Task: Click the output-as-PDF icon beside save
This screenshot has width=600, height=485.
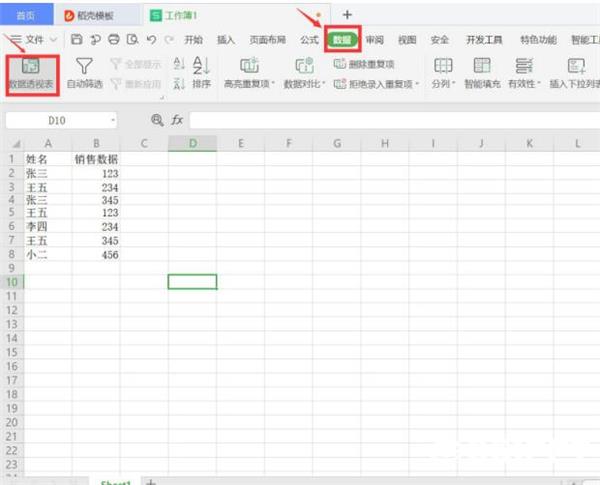Action: (95, 39)
